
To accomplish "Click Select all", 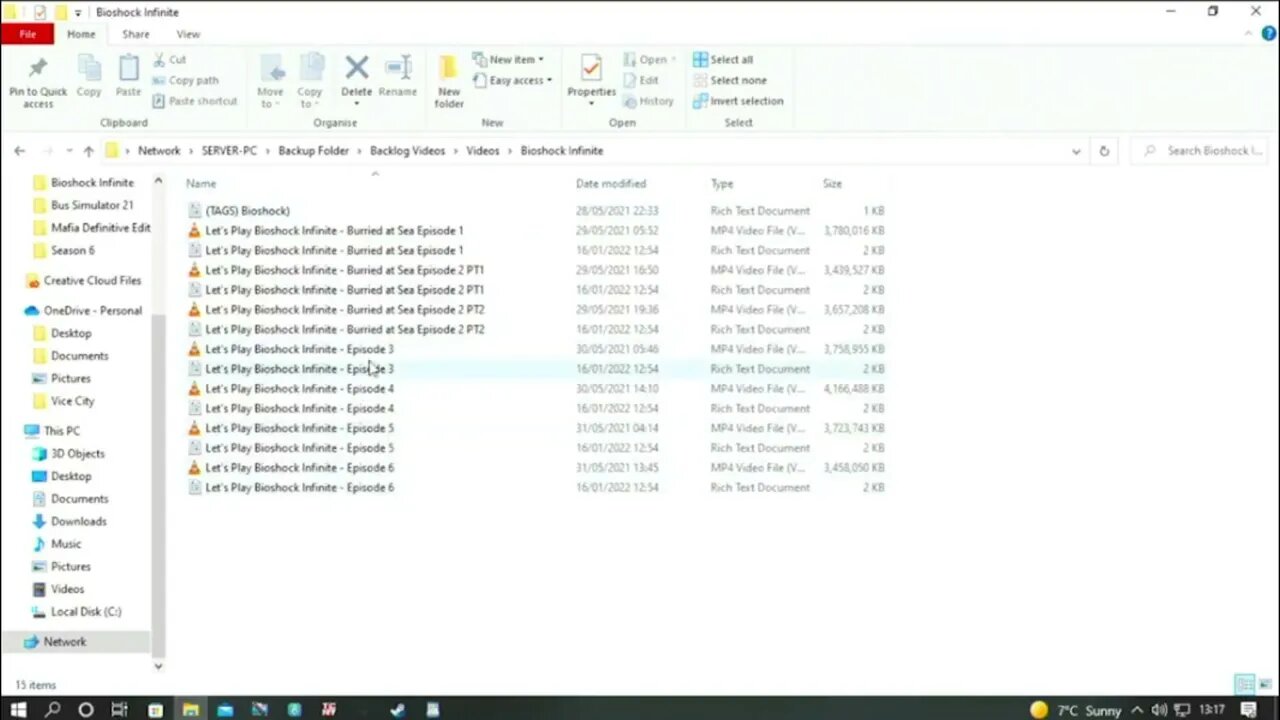I will coord(723,59).
